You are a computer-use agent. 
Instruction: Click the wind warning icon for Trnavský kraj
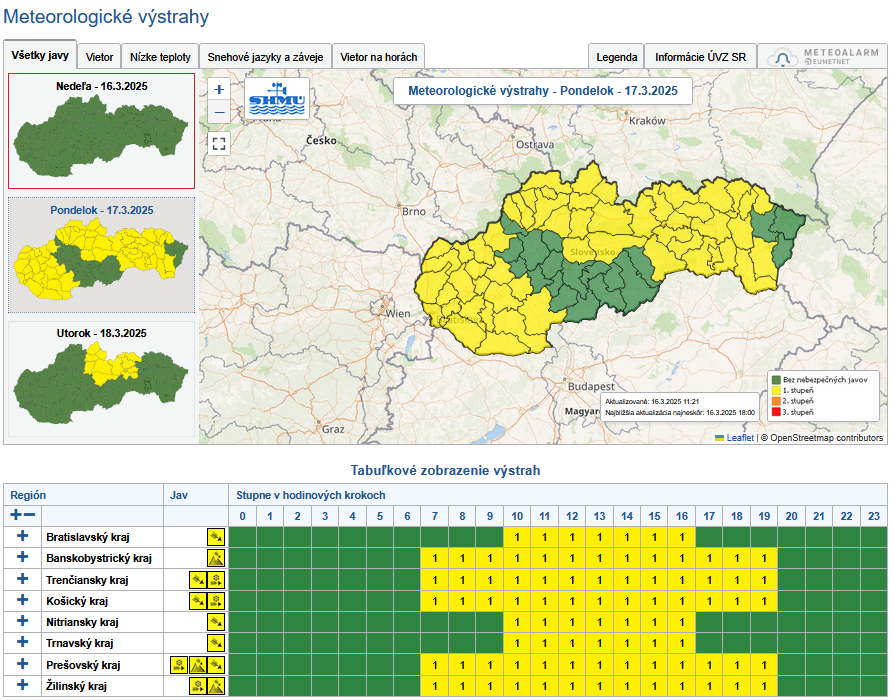[215, 643]
